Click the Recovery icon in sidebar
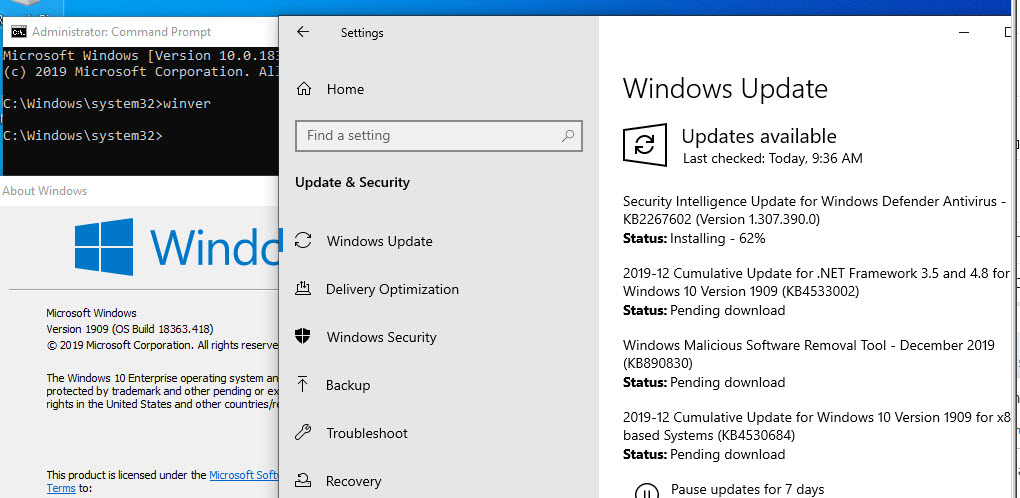This screenshot has height=498, width=1020. click(x=303, y=480)
